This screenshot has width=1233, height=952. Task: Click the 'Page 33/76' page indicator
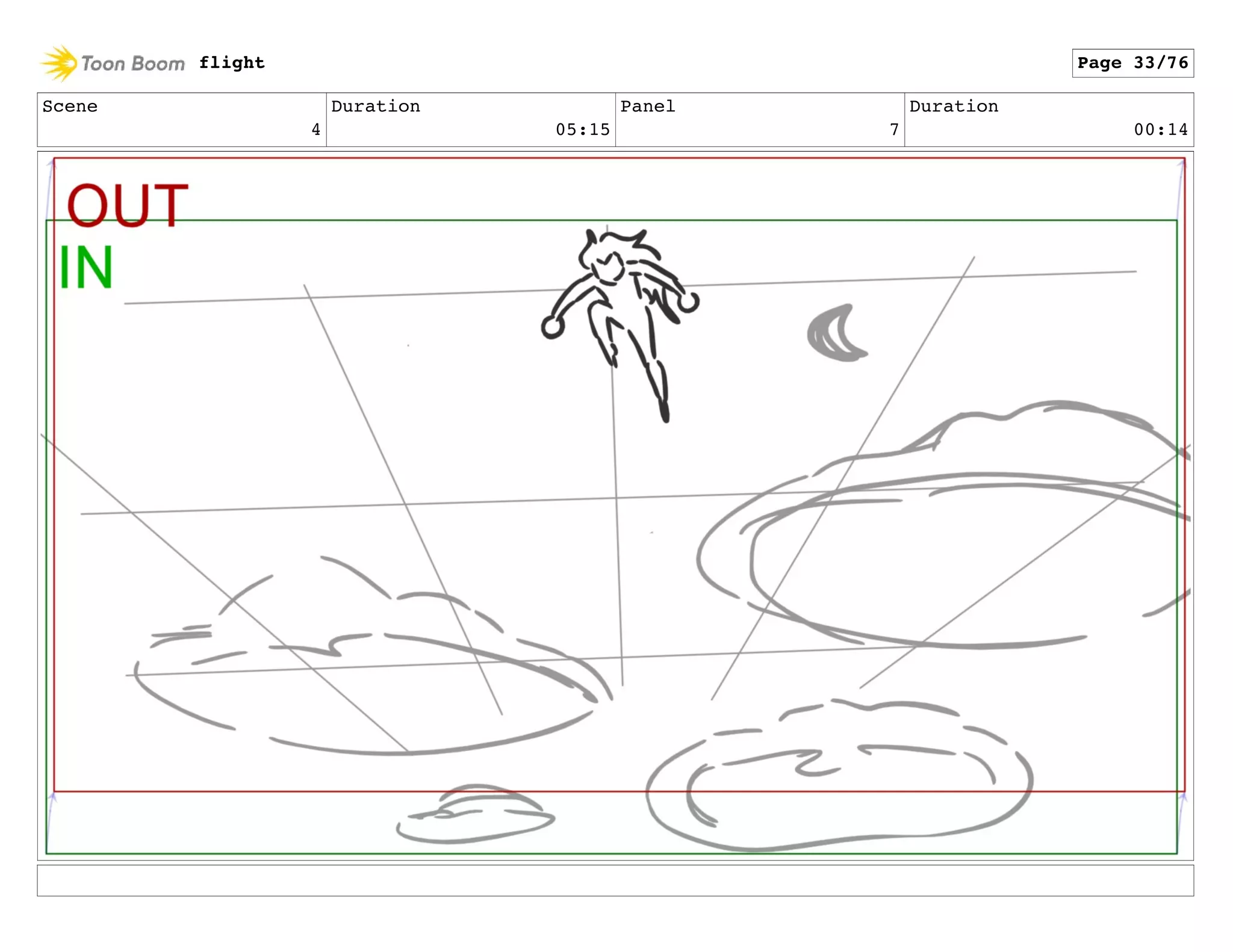click(1132, 63)
